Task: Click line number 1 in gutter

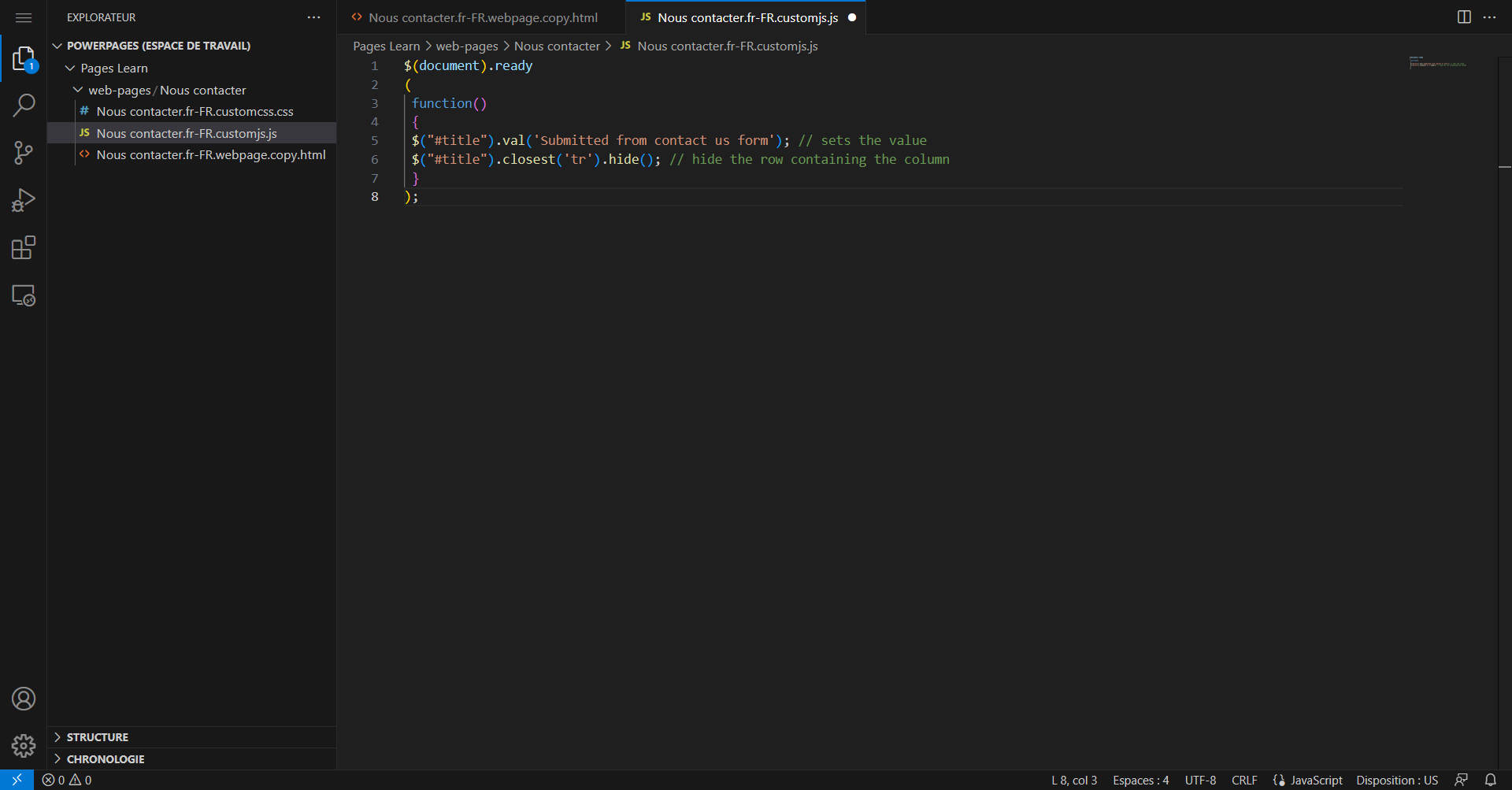Action: [375, 65]
